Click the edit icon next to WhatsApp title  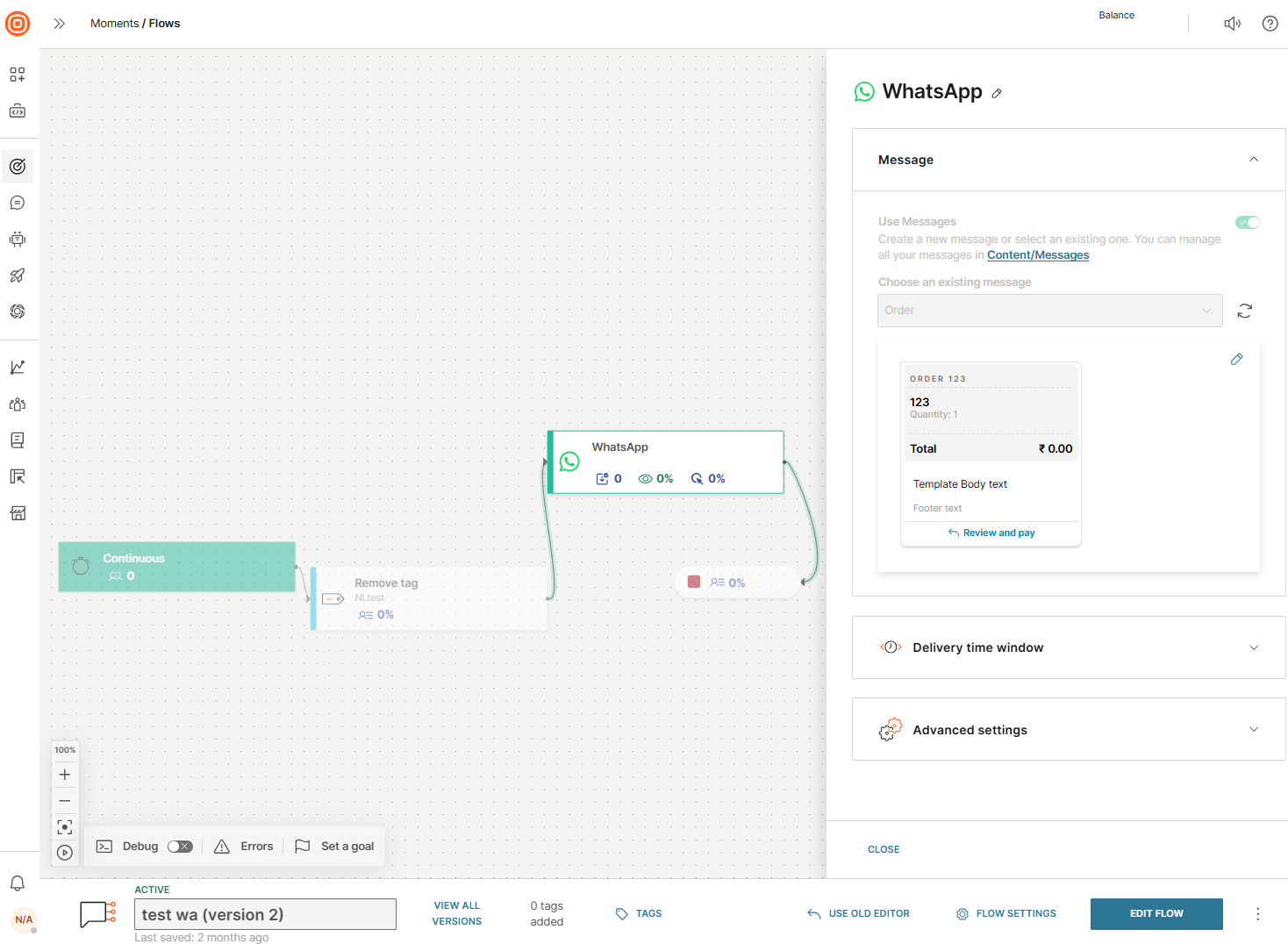click(997, 93)
